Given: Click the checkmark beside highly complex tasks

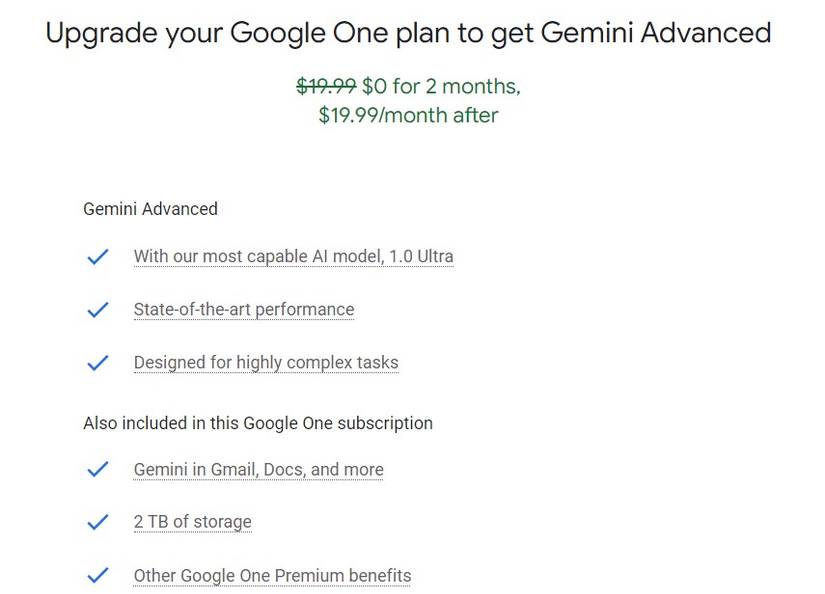Looking at the screenshot, I should (97, 363).
